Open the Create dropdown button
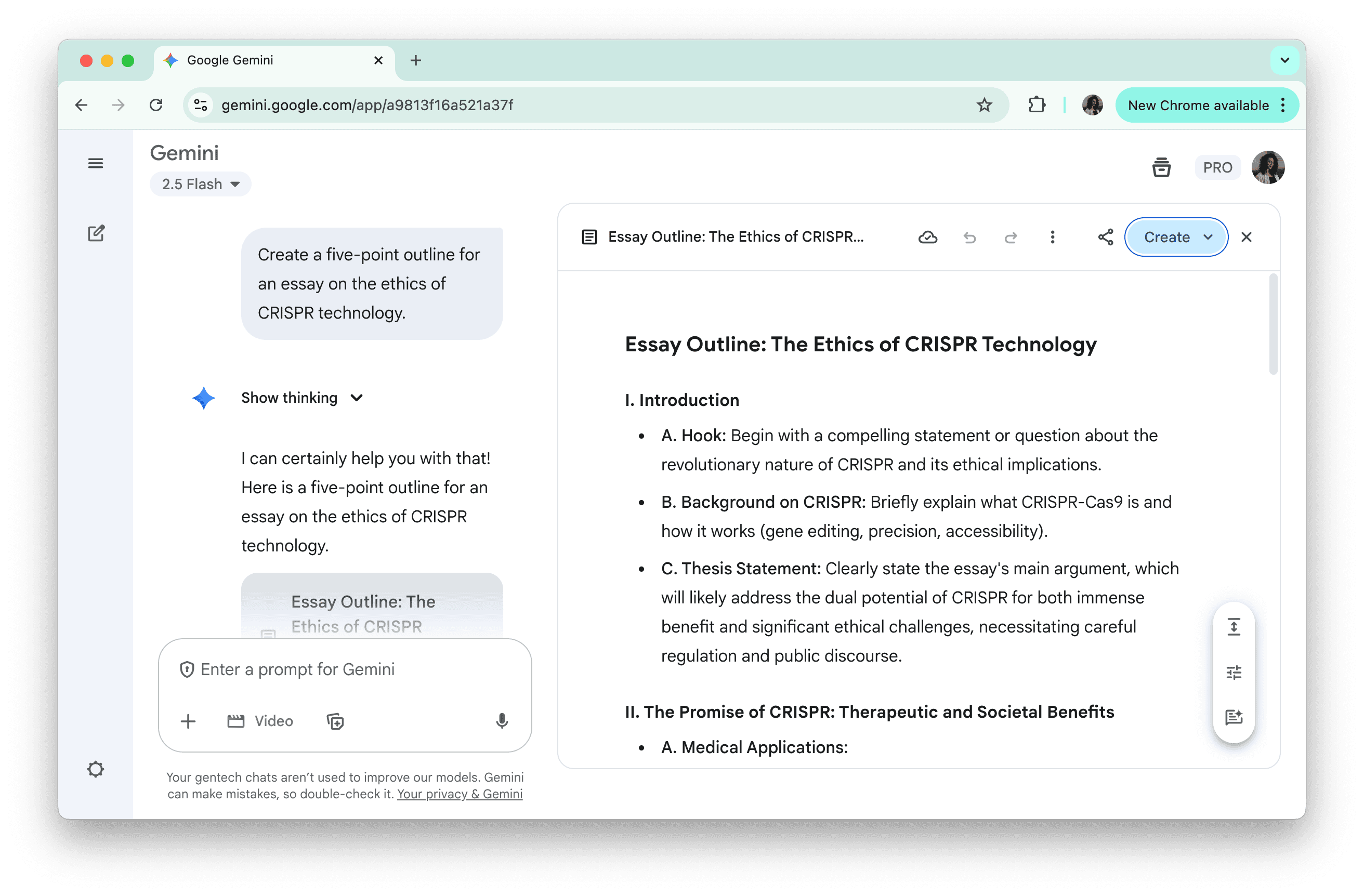The image size is (1364, 896). coord(1176,237)
